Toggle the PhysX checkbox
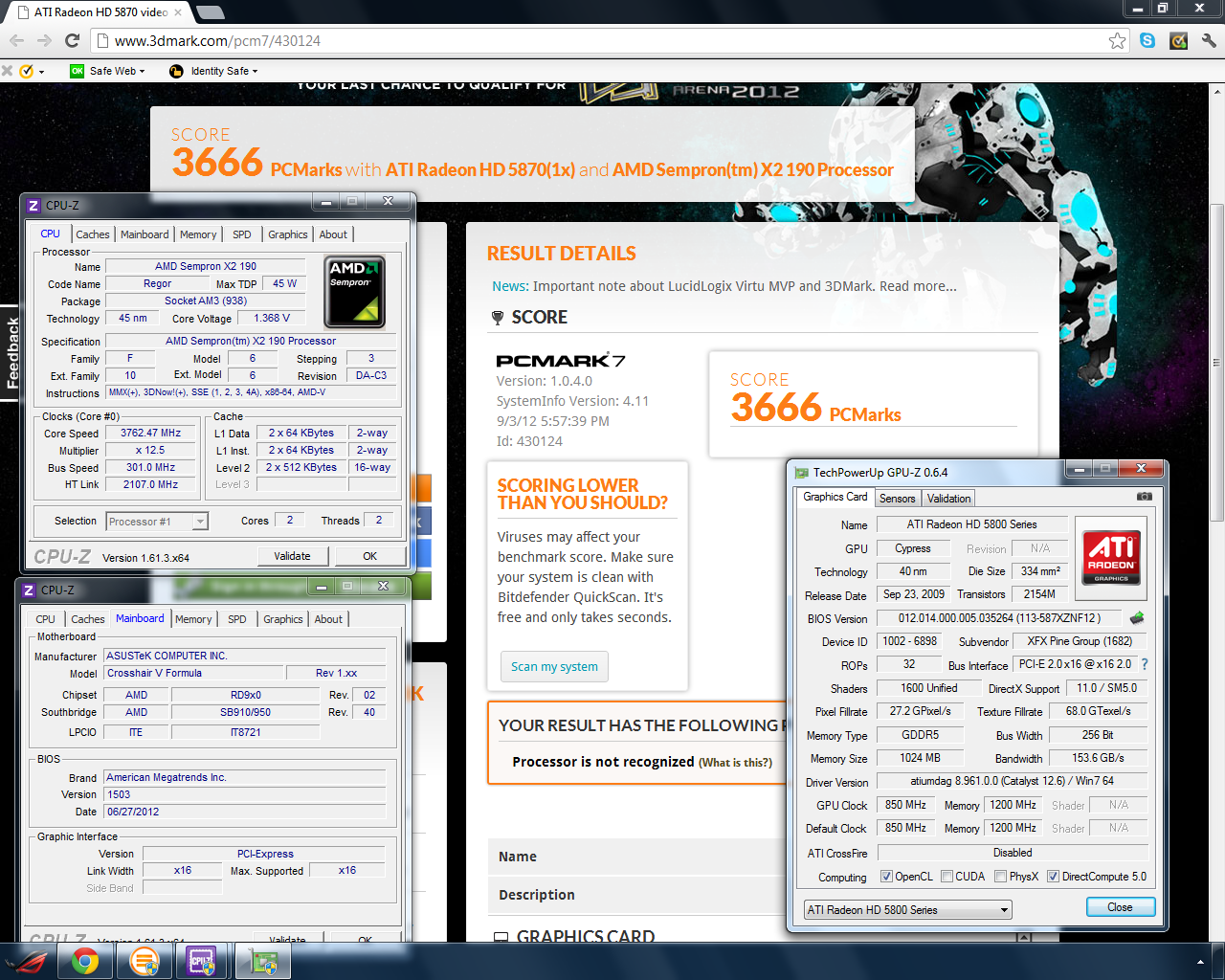This screenshot has width=1225, height=980. [x=1000, y=877]
